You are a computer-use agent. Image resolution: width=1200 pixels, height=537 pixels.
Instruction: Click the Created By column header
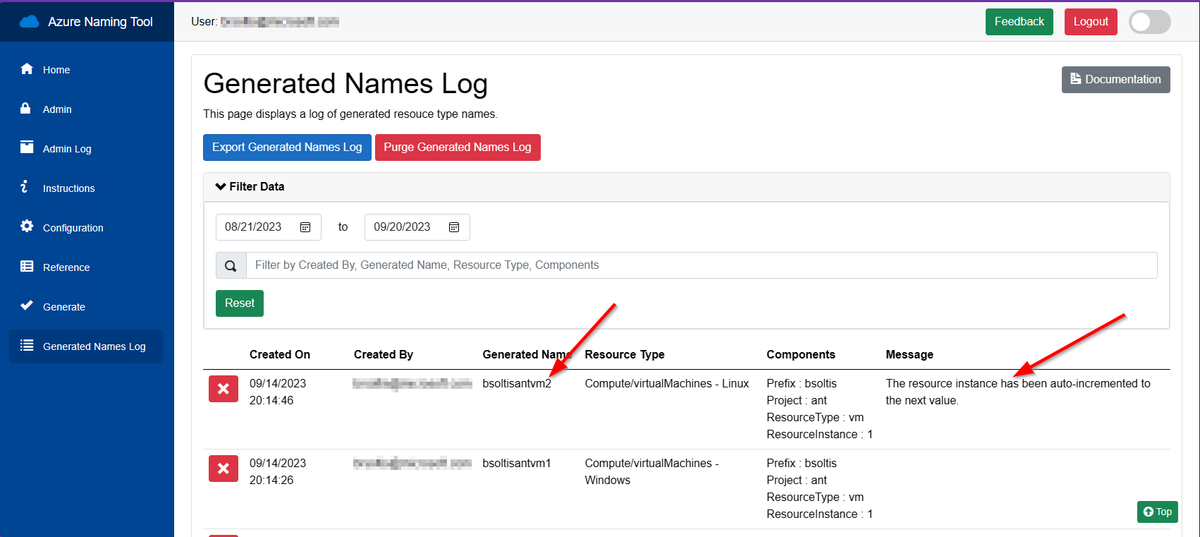383,354
